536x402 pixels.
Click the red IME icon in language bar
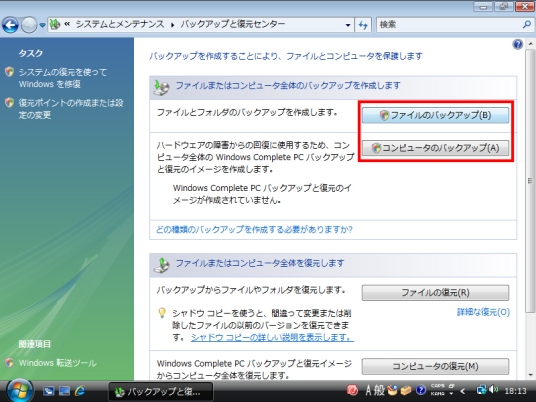(x=352, y=390)
